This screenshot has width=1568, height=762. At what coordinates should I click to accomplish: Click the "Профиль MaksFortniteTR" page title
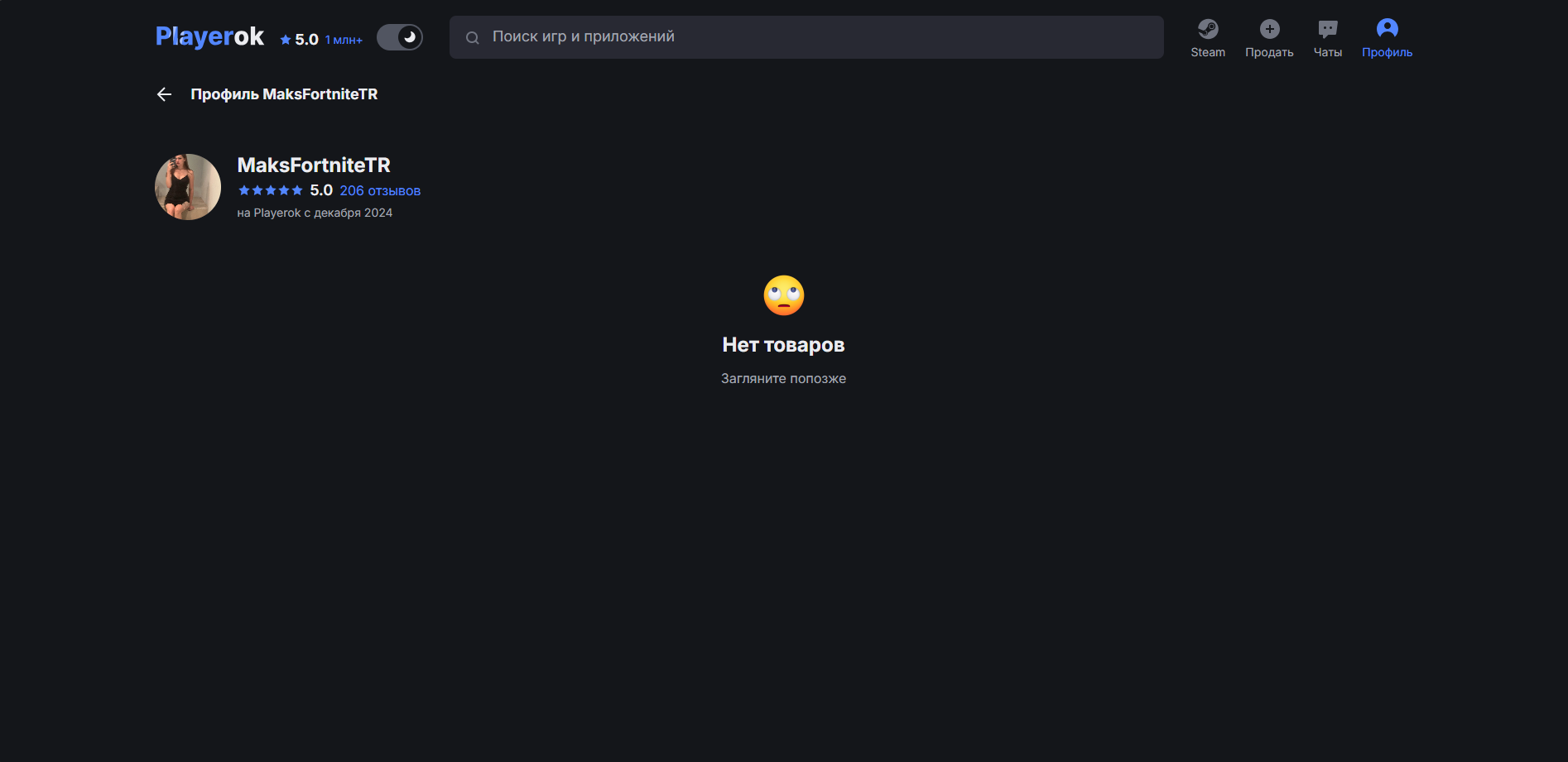tap(284, 94)
